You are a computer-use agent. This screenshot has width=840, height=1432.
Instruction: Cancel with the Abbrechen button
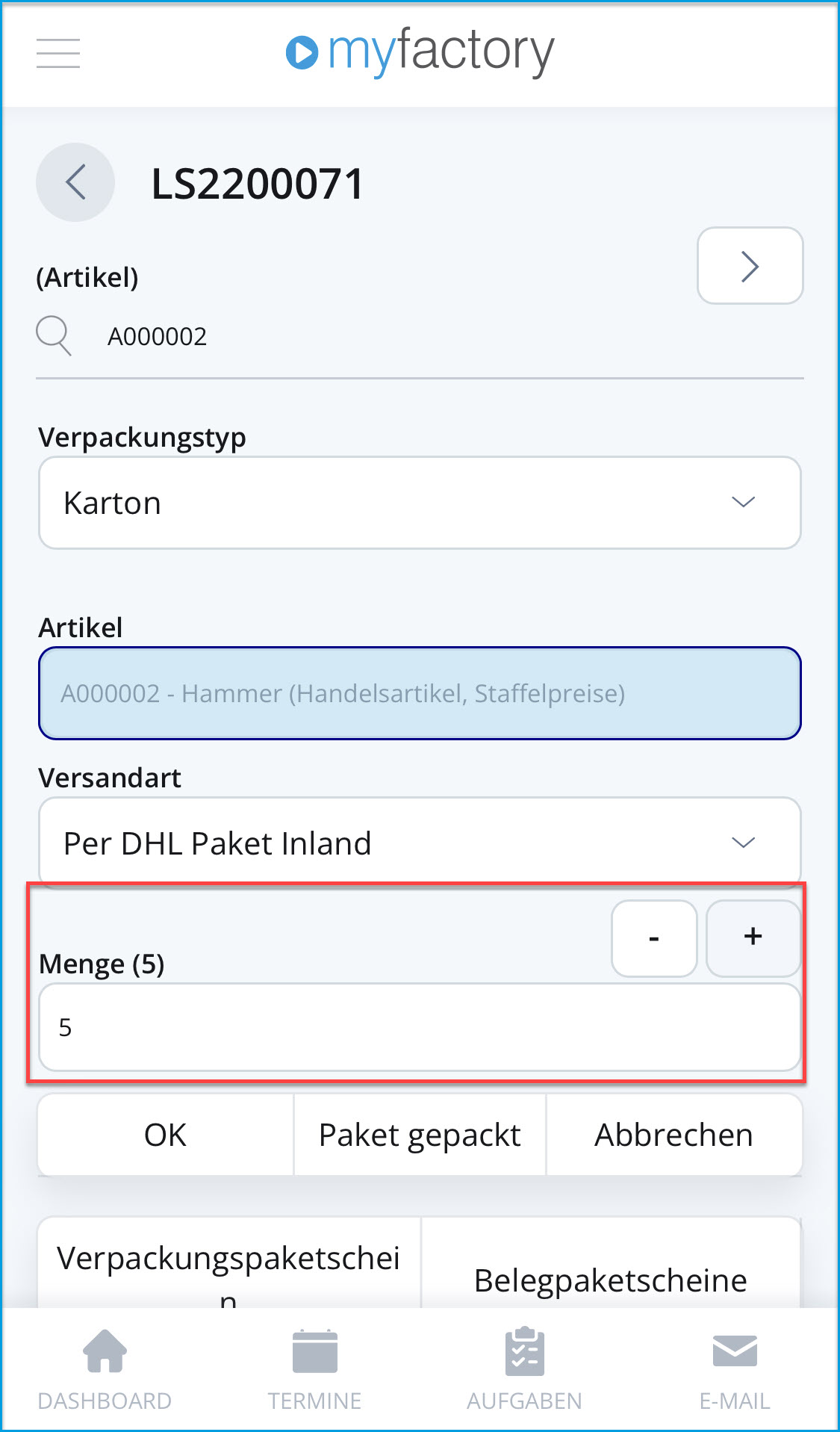[x=673, y=1134]
